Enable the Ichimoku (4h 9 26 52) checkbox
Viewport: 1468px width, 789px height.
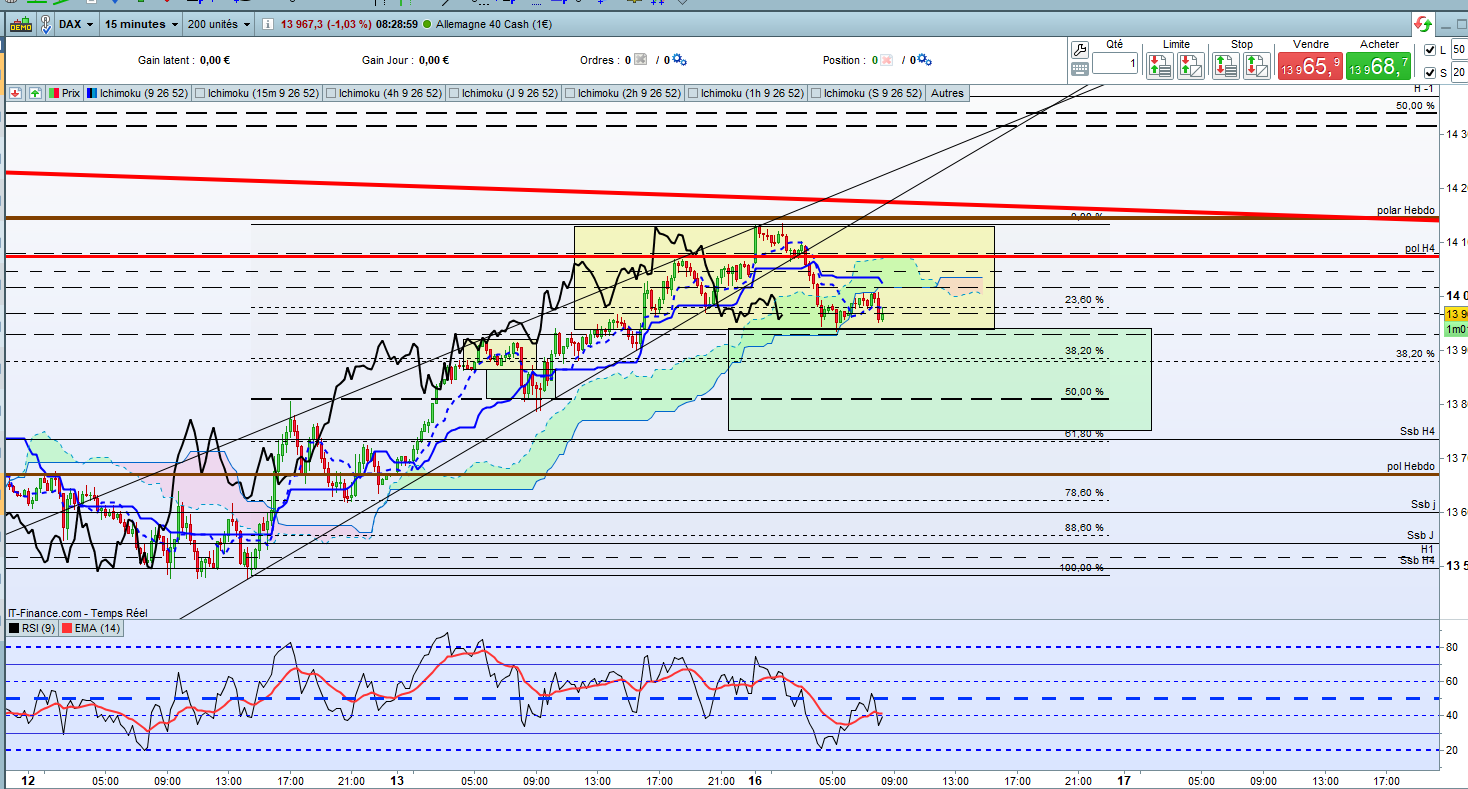[330, 93]
